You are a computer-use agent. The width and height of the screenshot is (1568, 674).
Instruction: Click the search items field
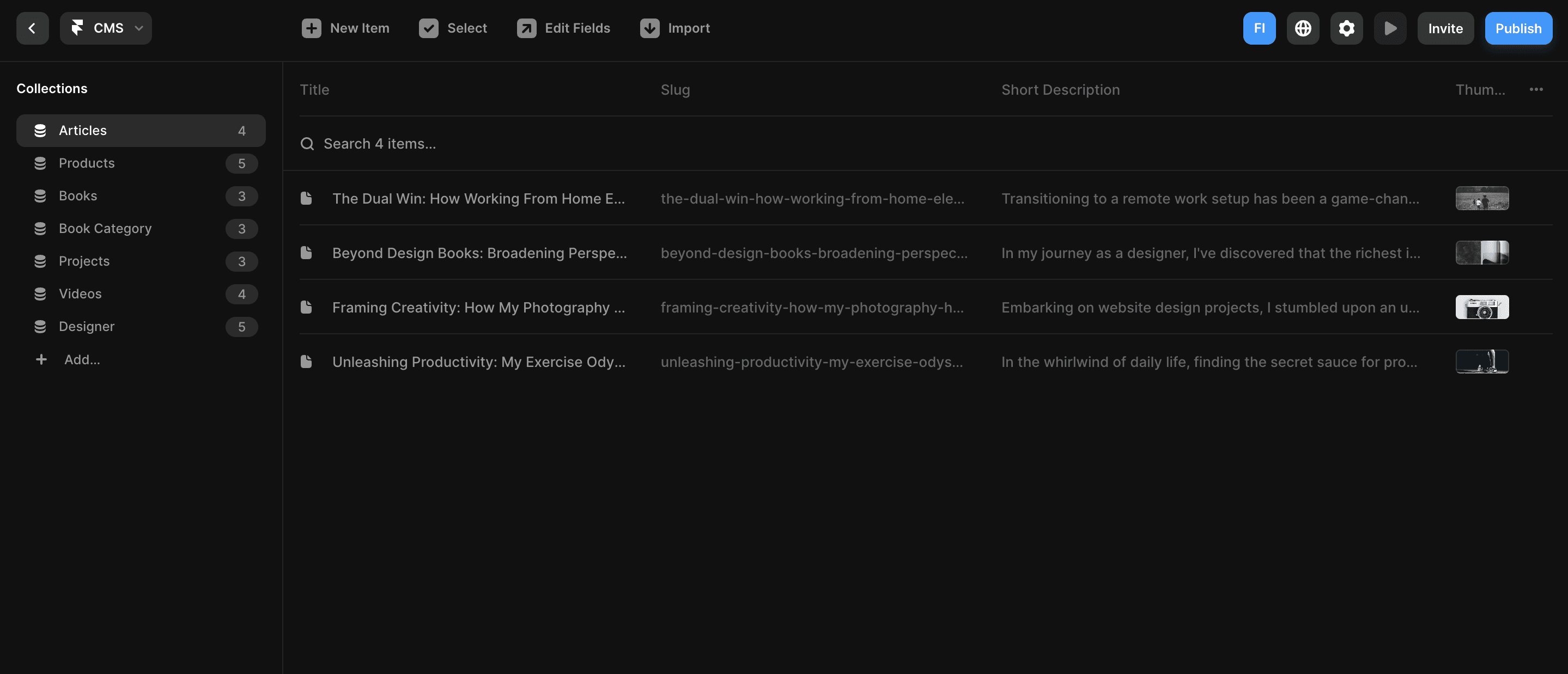click(379, 144)
